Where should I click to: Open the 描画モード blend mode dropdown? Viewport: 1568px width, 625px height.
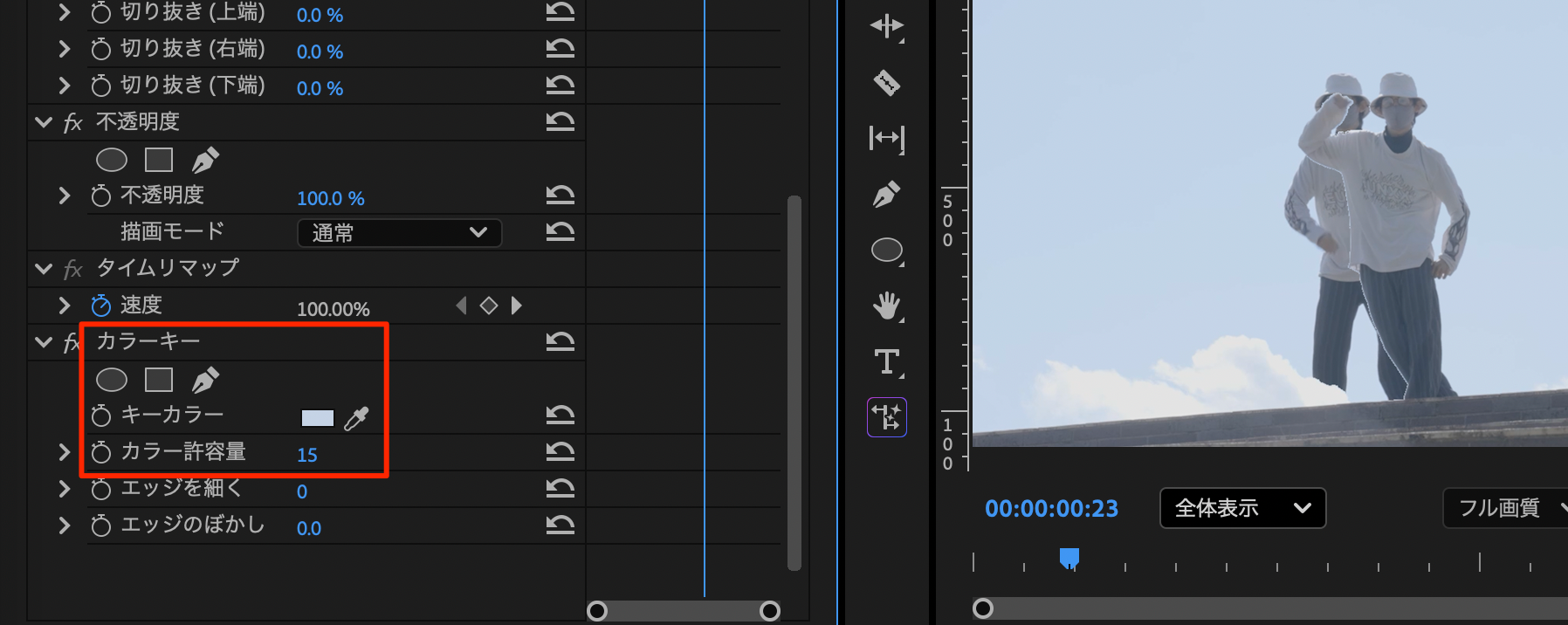[x=399, y=233]
